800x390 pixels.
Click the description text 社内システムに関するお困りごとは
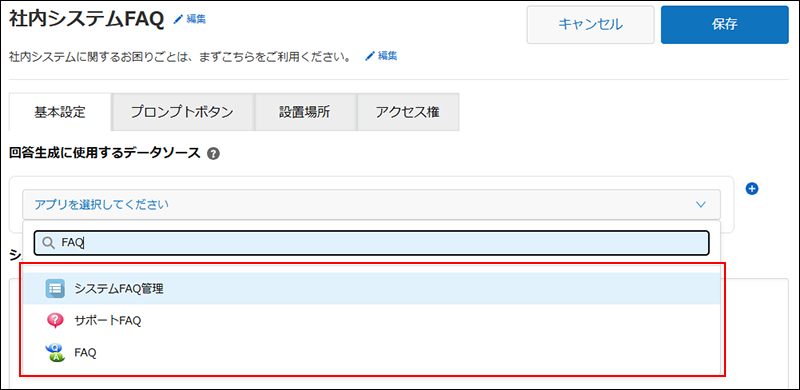[x=180, y=57]
